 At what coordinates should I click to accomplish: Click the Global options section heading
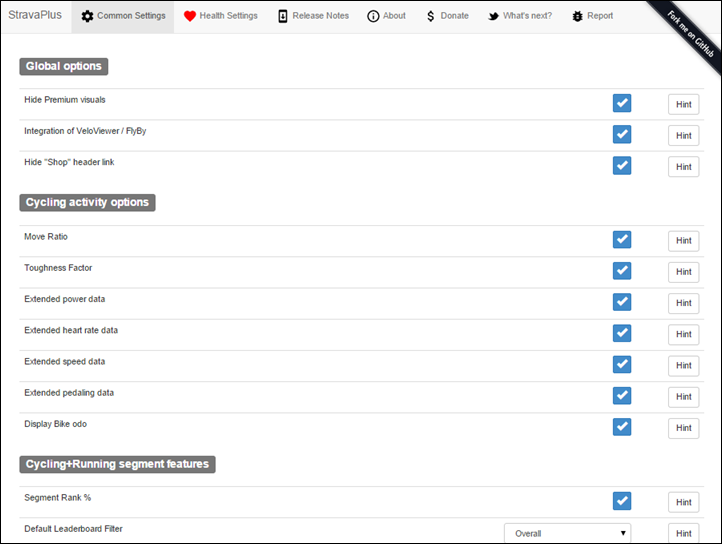pyautogui.click(x=64, y=66)
